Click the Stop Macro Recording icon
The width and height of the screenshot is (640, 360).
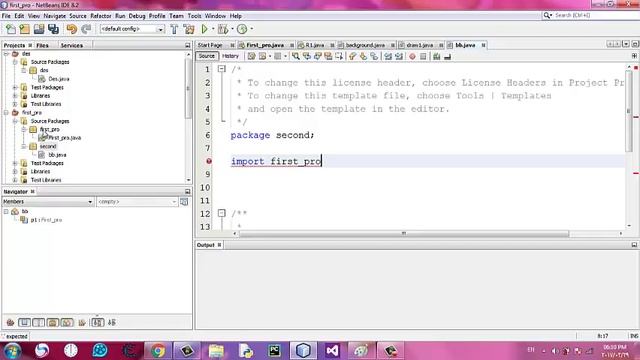click(423, 56)
